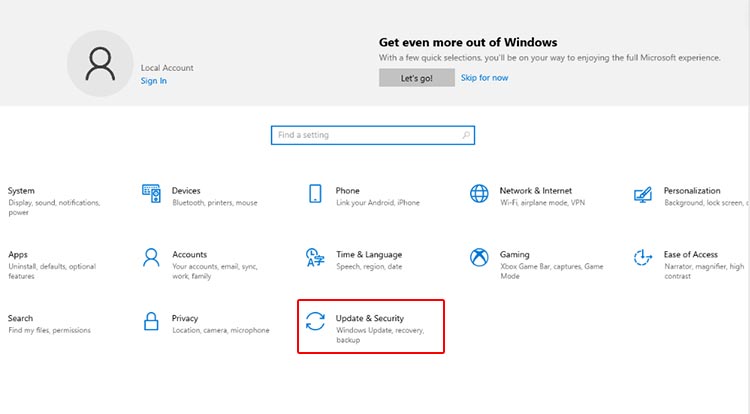Open Devices settings icon
Screen dimensions: 750x414
pyautogui.click(x=151, y=194)
